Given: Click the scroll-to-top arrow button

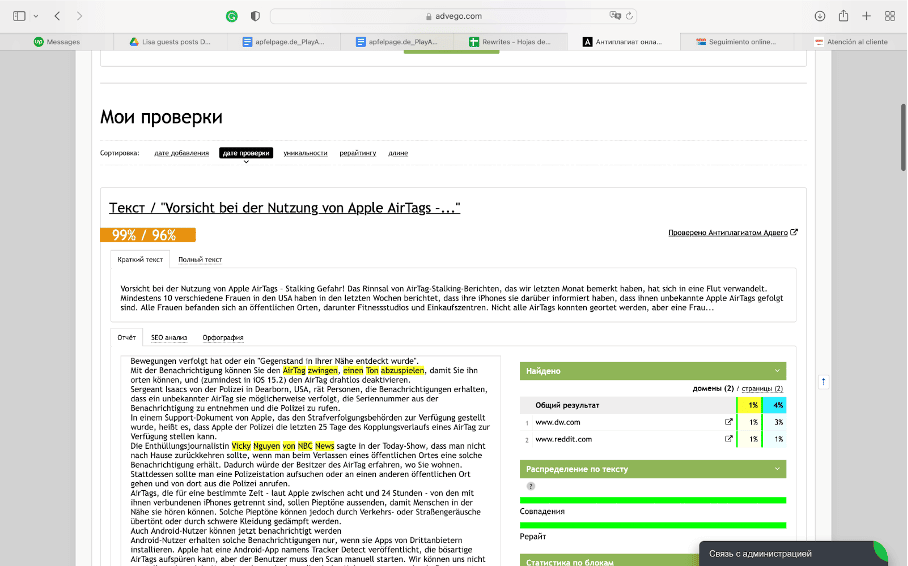Looking at the screenshot, I should [x=823, y=381].
